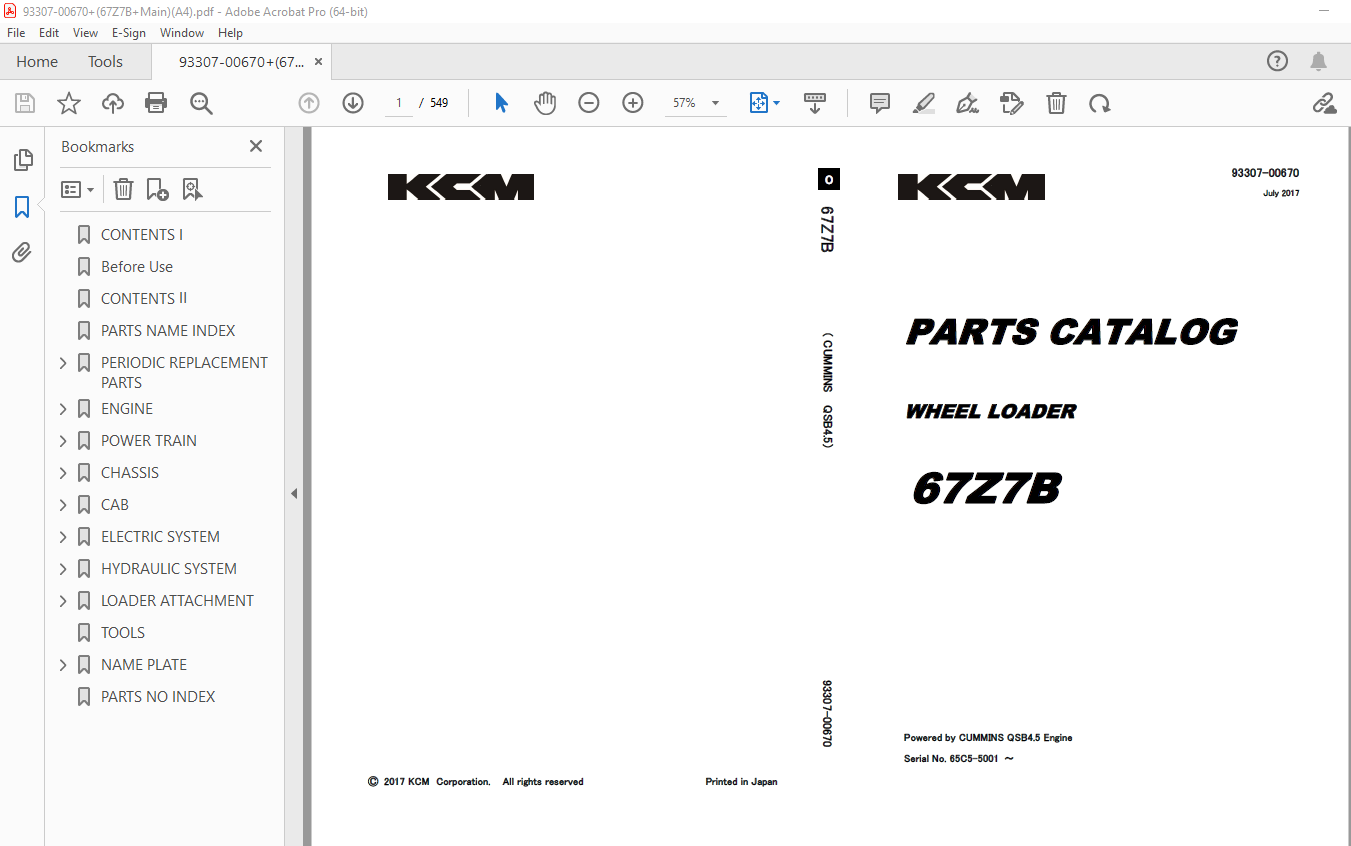This screenshot has width=1351, height=846.
Task: Open fit page options arrow
Action: pos(777,103)
